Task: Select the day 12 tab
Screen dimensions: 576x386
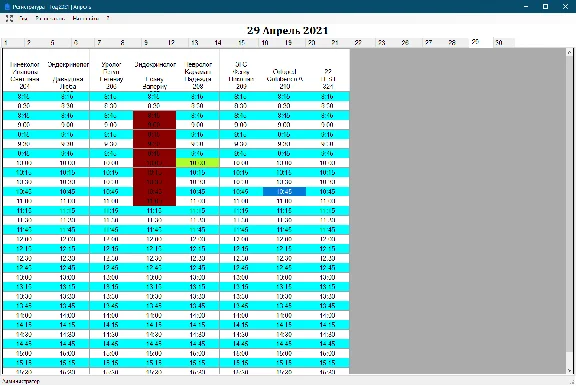Action: click(176, 43)
